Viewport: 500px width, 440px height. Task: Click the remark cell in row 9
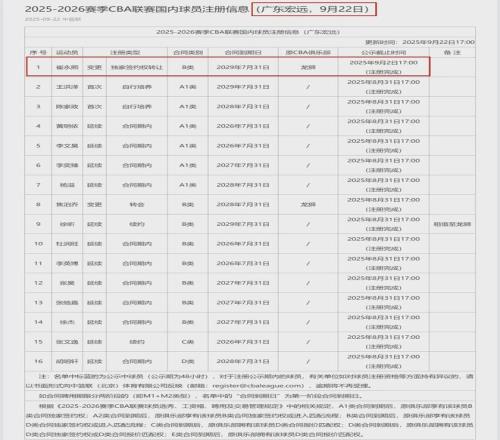point(452,224)
